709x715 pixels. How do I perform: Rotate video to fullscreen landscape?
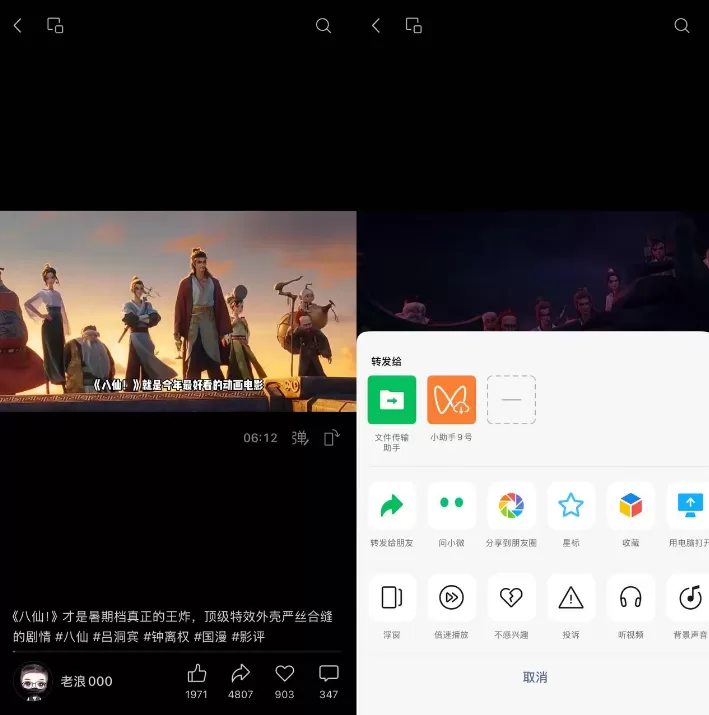[x=331, y=438]
